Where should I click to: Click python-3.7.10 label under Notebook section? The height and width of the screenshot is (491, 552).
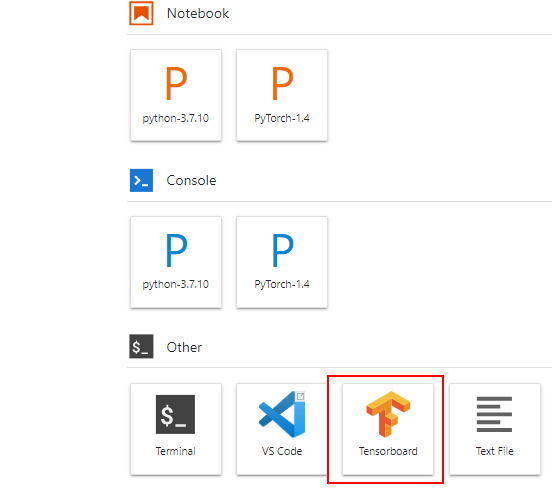point(176,118)
